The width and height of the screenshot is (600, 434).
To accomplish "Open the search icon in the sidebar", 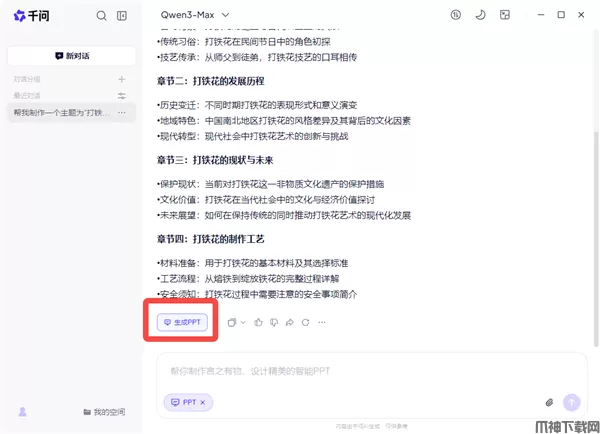I will click(x=101, y=16).
